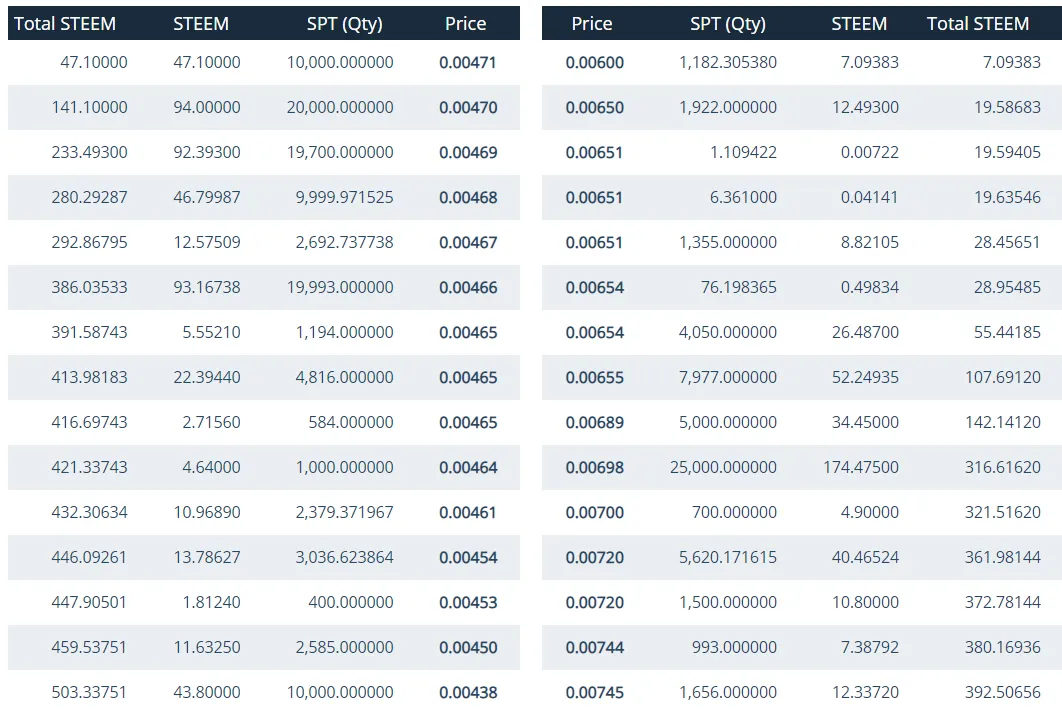This screenshot has width=1062, height=711.
Task: Select the 9,999.971525 SPT quantity cell
Action: [x=344, y=197]
